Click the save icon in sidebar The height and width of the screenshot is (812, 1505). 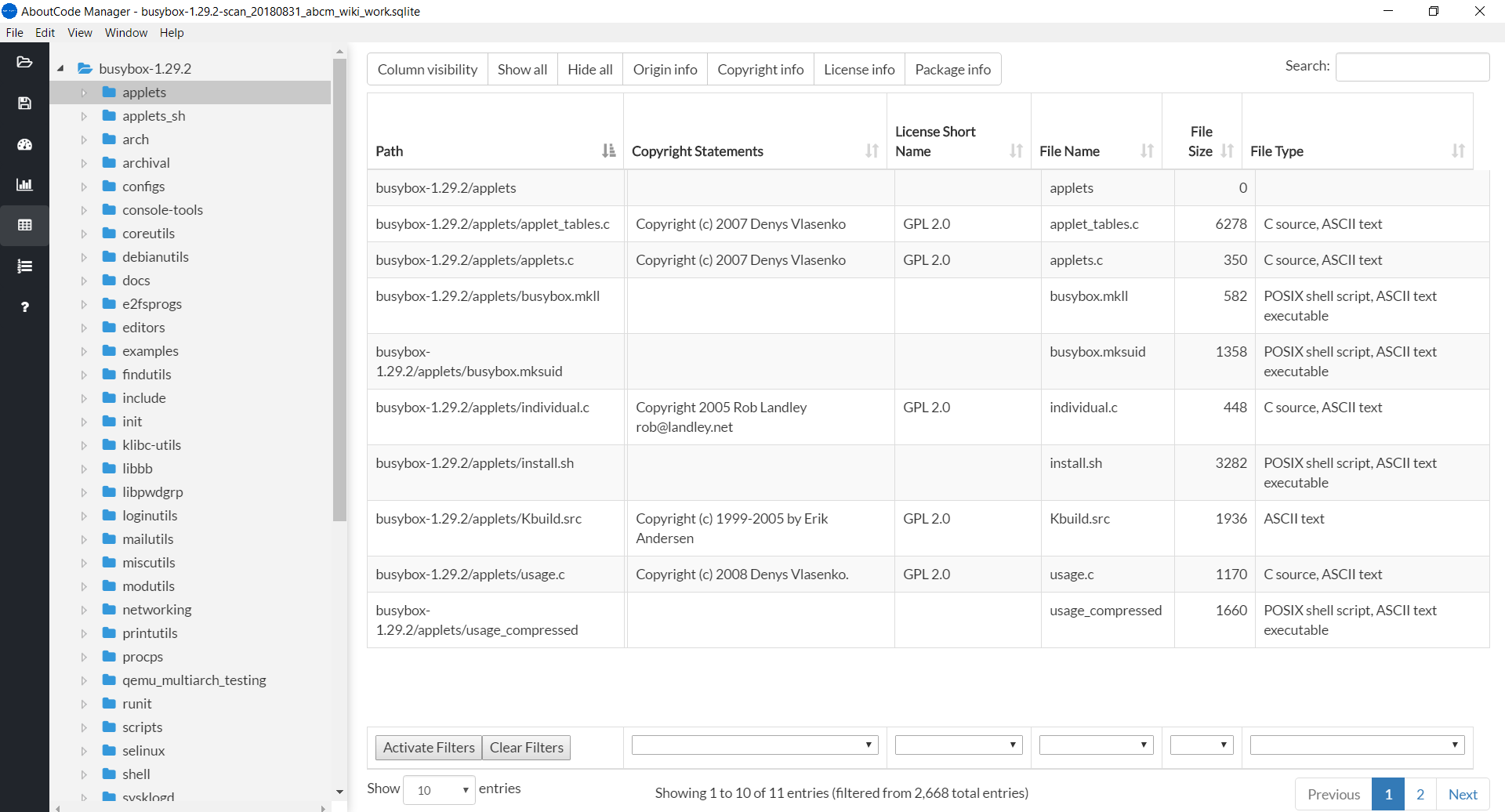click(24, 103)
